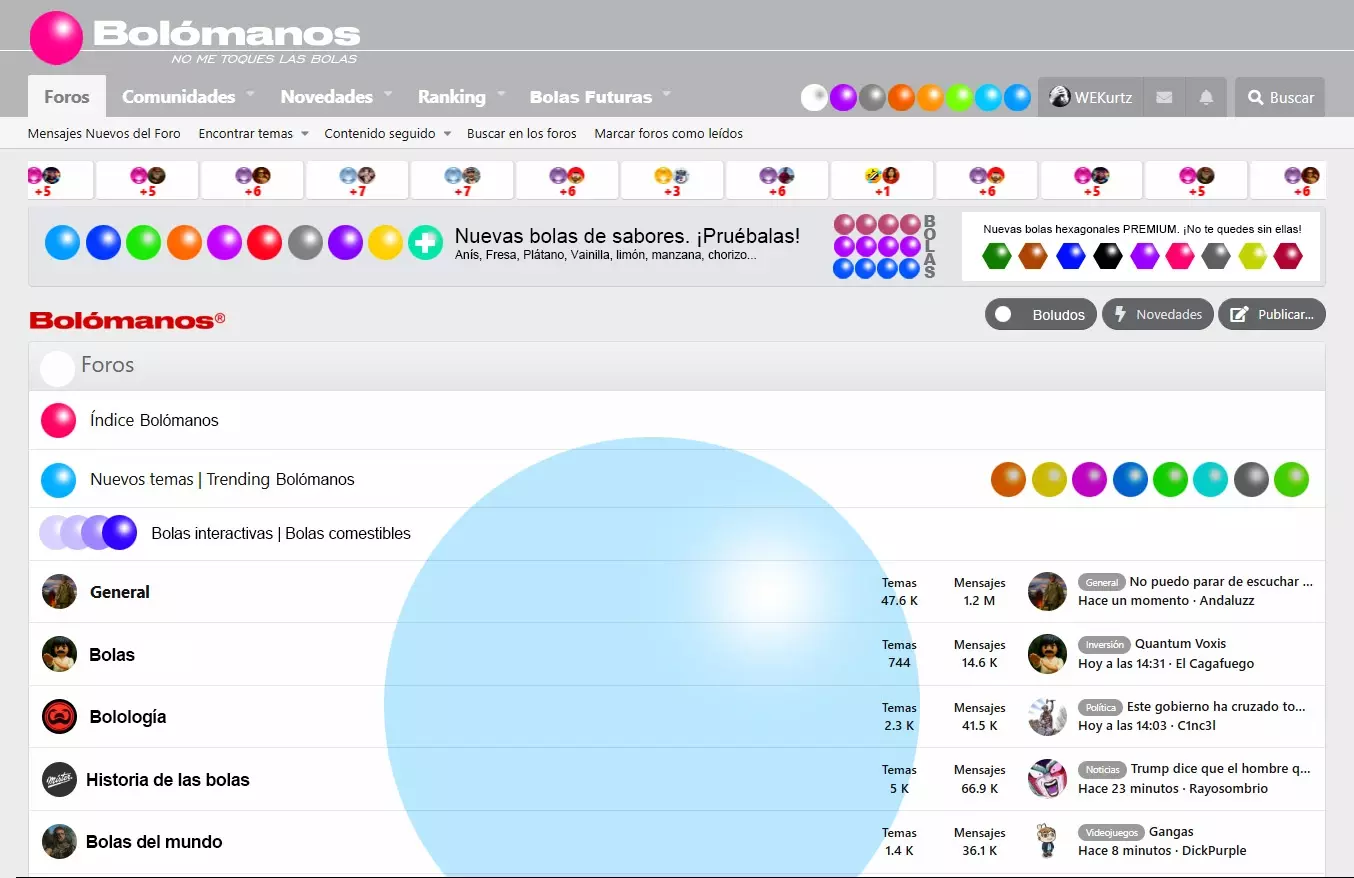Click the pink ball beside Índice Bolómanos
The width and height of the screenshot is (1354, 878).
[x=59, y=420]
